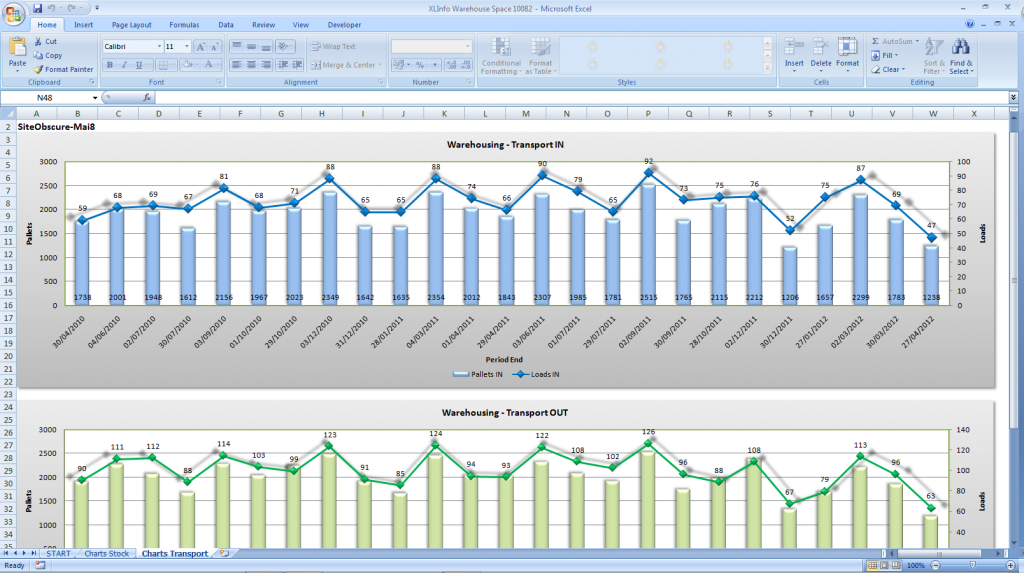Select the Format Painter tool

coord(63,69)
